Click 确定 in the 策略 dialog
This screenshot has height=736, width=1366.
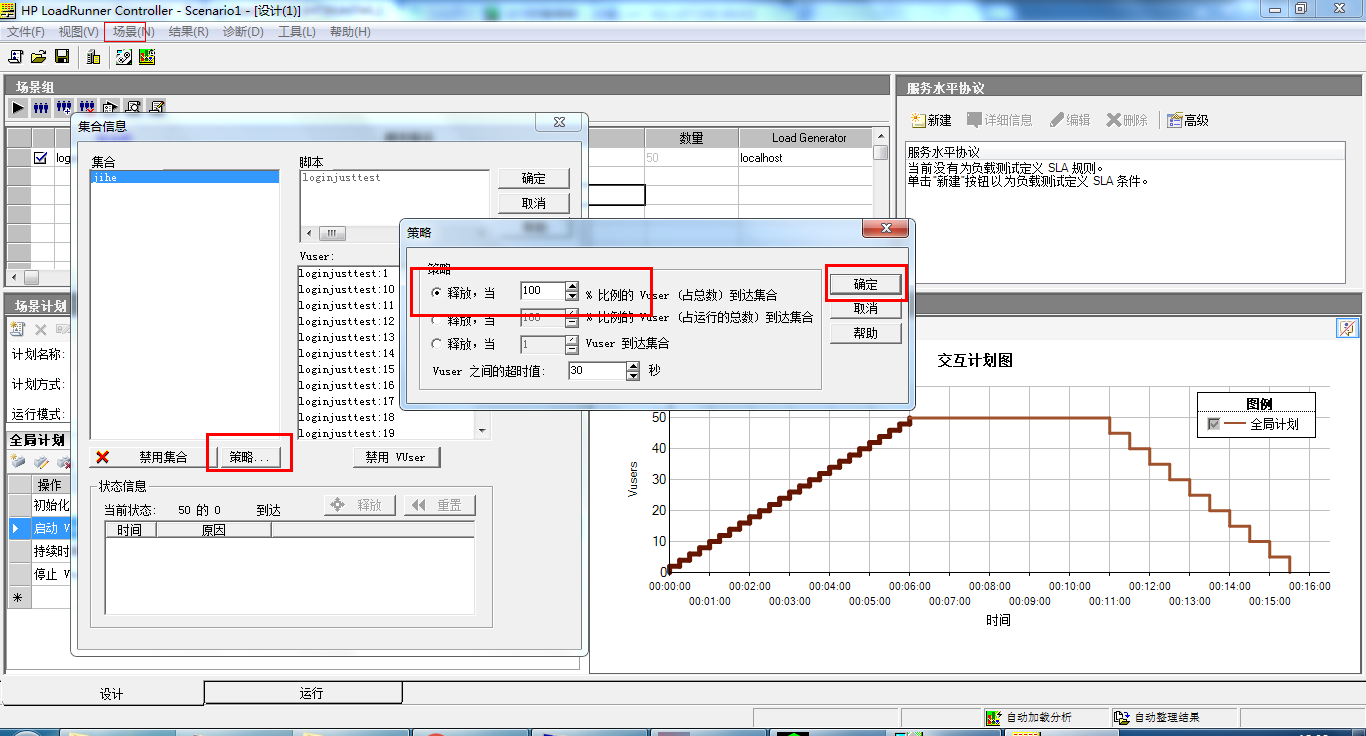click(866, 285)
